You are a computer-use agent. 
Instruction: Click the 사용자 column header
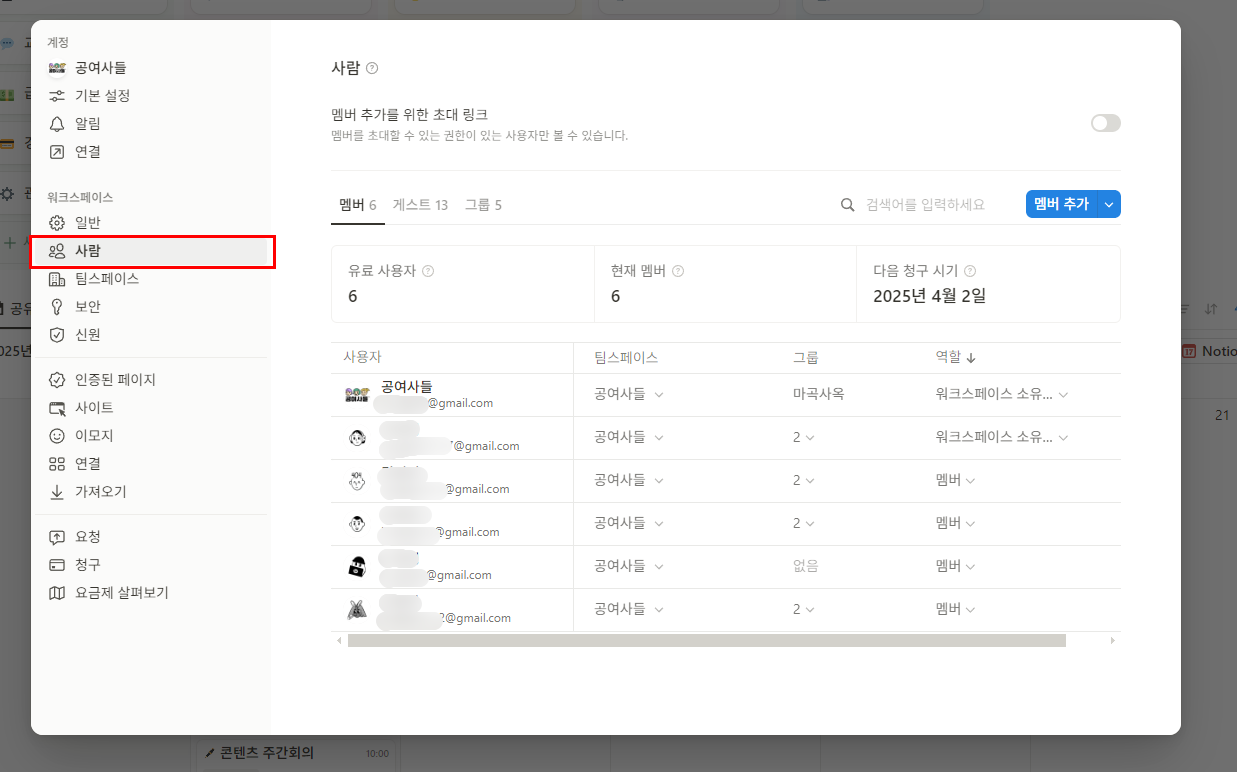[362, 358]
